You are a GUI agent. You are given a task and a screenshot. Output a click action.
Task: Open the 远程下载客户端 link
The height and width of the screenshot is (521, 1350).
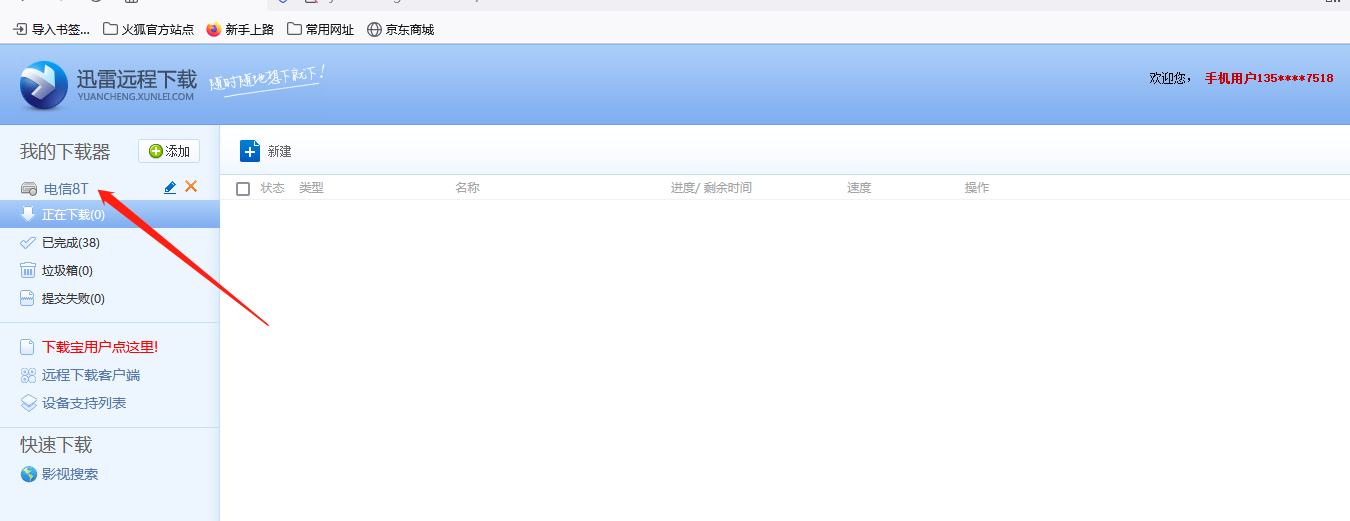click(90, 375)
